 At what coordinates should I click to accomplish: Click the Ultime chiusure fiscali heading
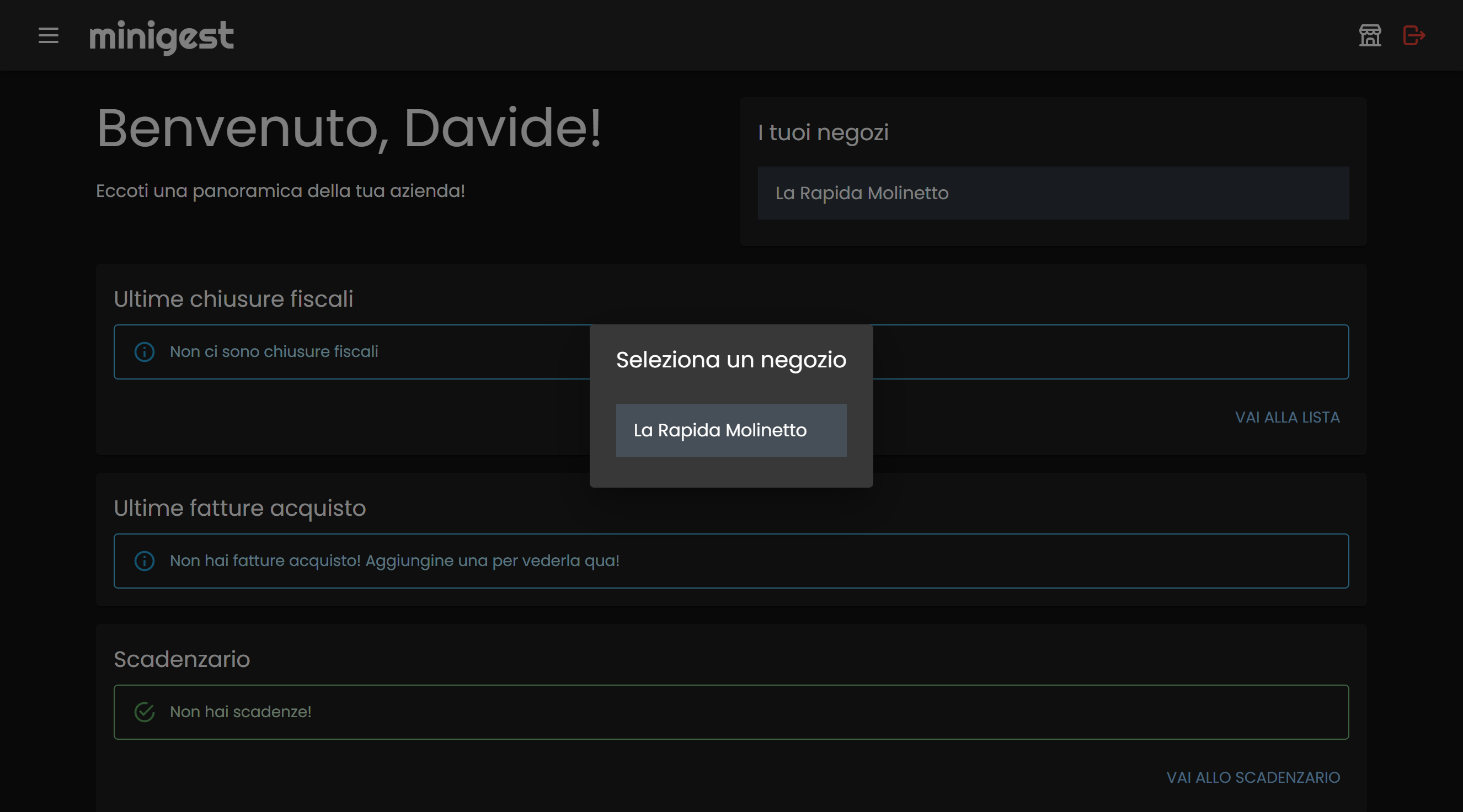tap(233, 298)
